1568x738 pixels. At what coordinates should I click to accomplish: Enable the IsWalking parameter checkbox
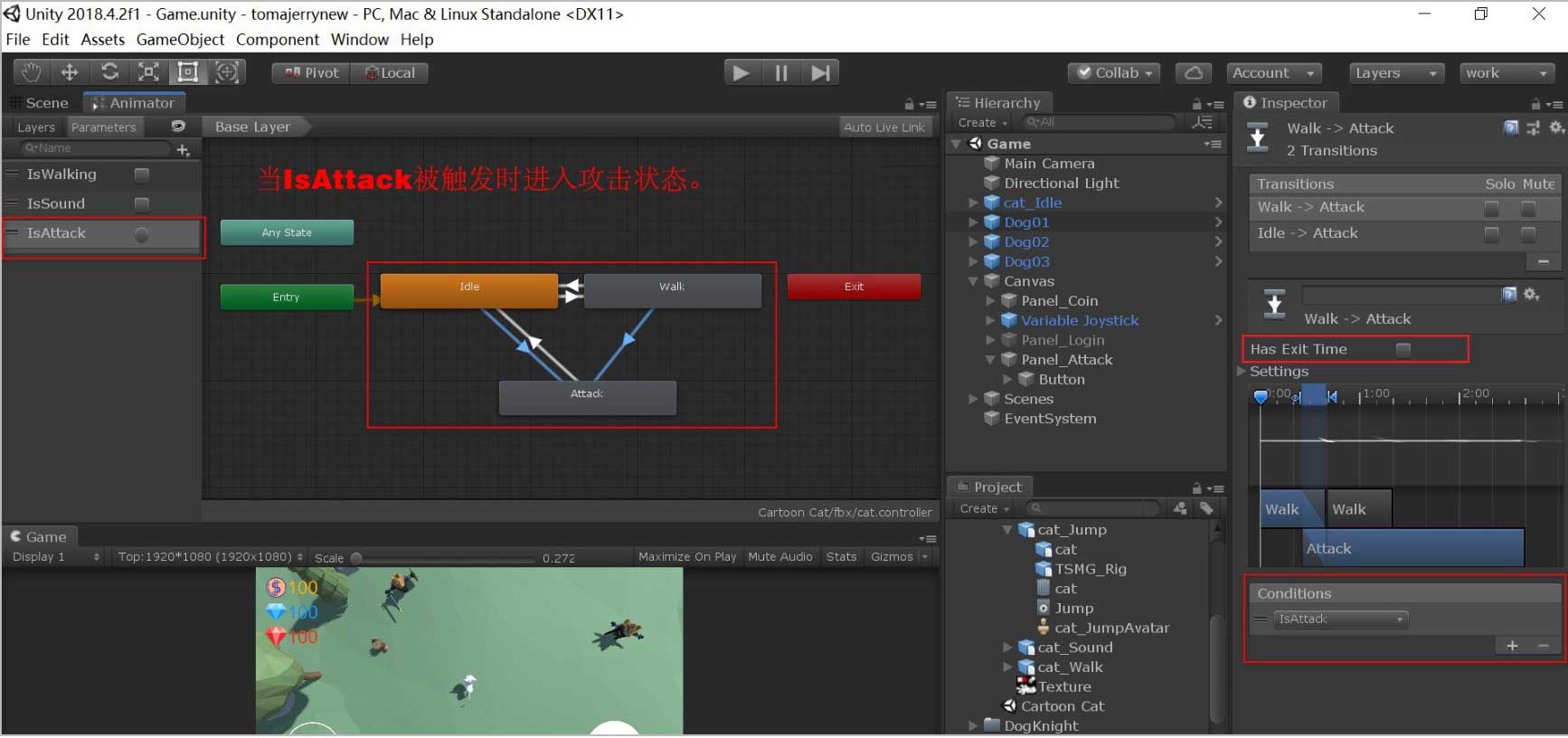pyautogui.click(x=142, y=175)
